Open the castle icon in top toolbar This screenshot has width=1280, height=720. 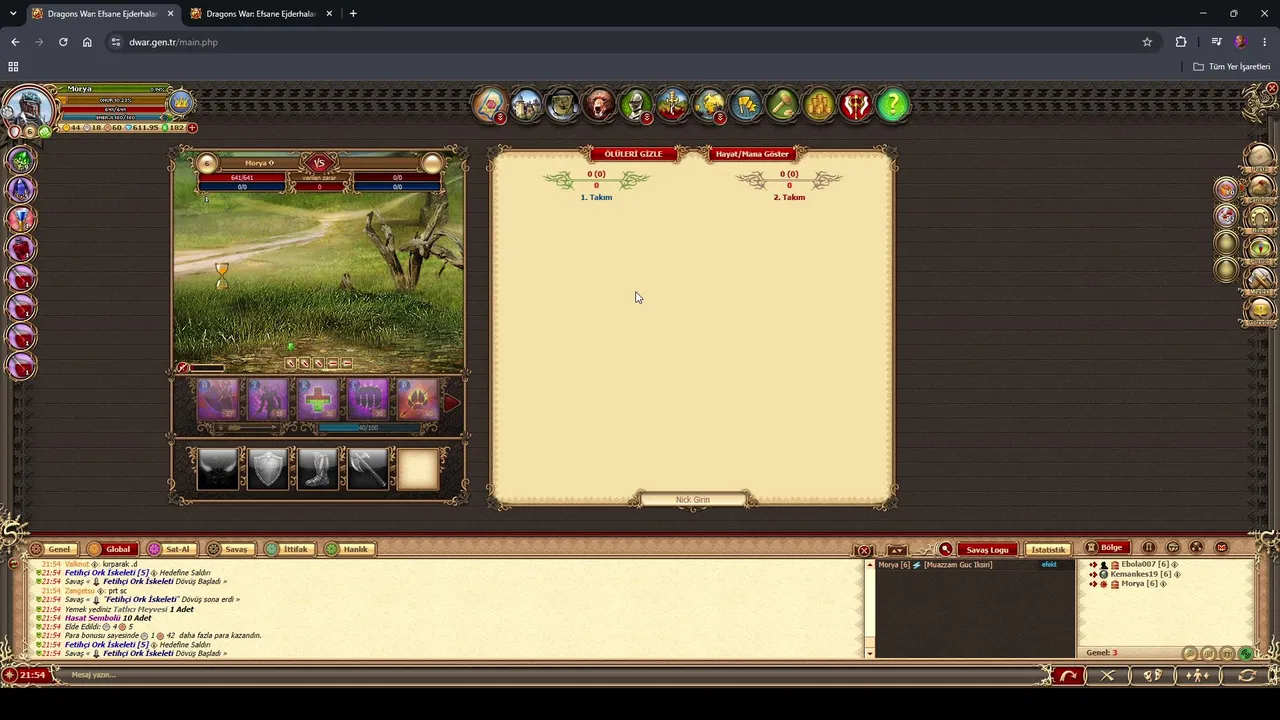[x=526, y=104]
